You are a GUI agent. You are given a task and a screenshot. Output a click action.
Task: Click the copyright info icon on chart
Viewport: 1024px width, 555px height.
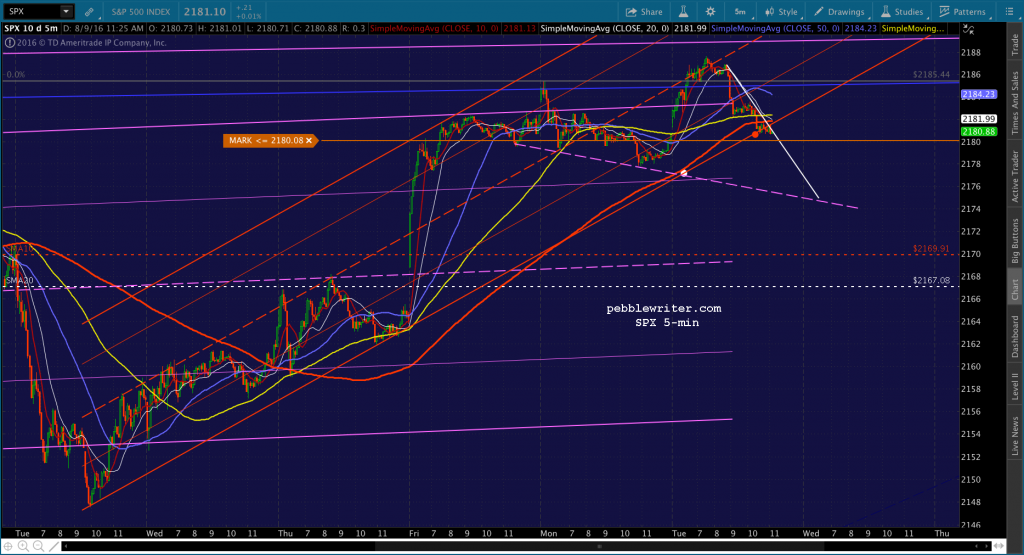point(9,43)
